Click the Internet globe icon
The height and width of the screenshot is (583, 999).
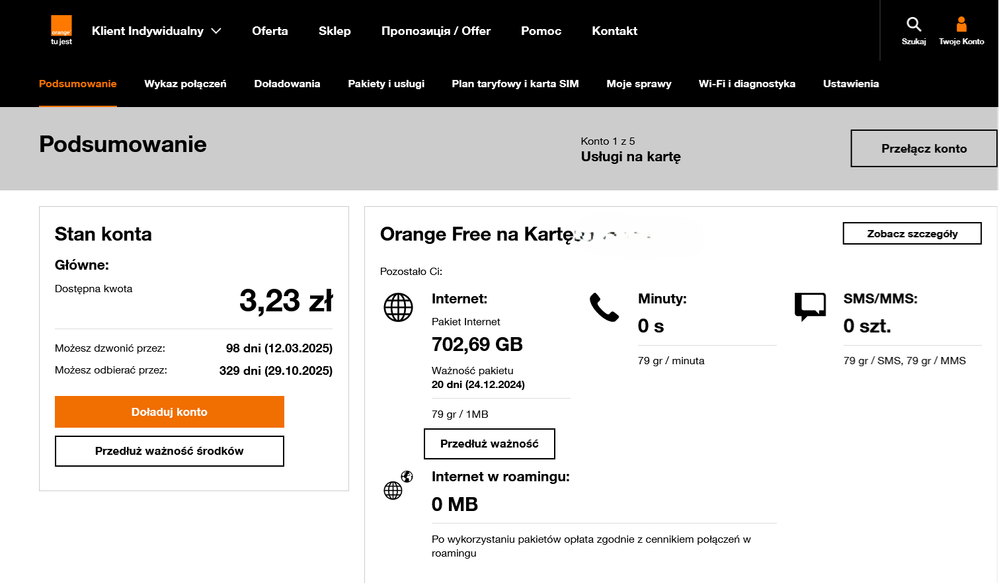[x=398, y=308]
